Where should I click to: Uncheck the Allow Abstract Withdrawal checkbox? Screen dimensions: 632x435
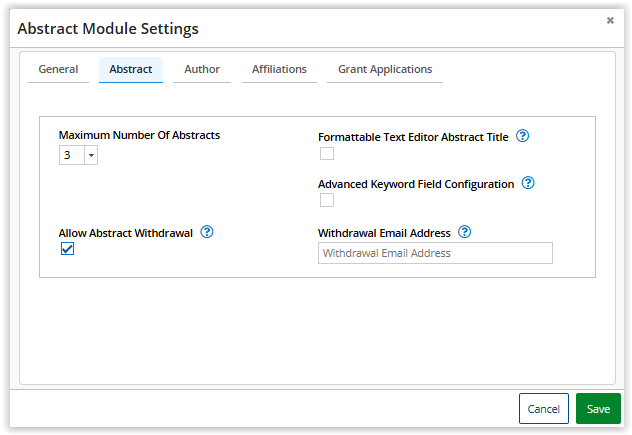pyautogui.click(x=67, y=249)
